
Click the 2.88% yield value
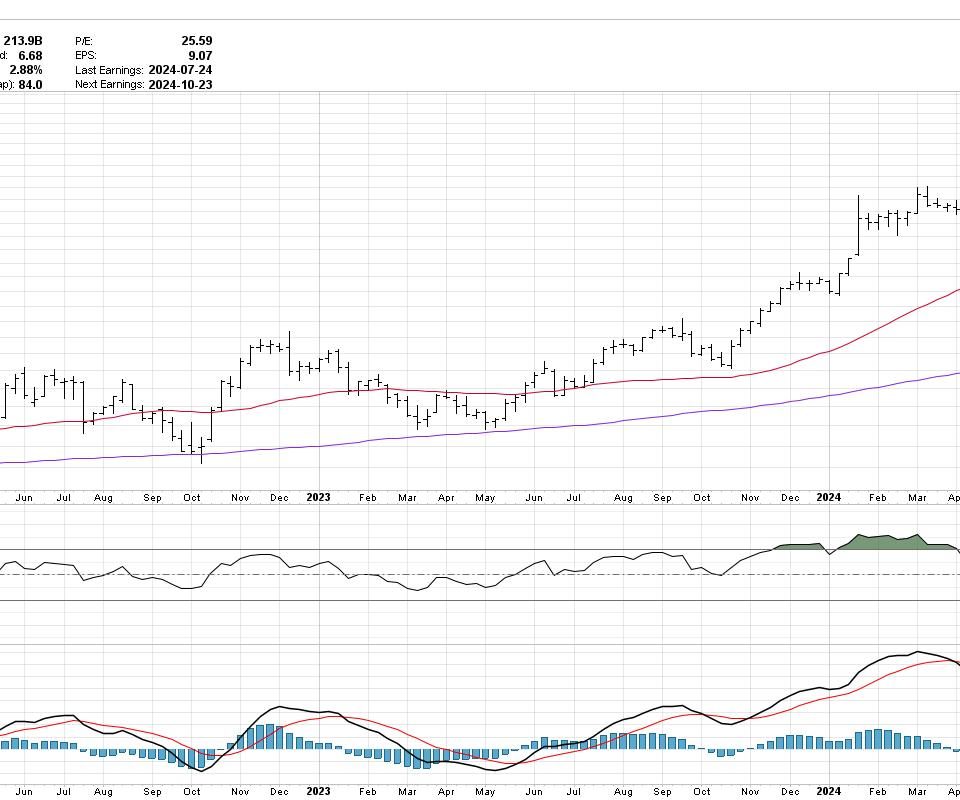[x=26, y=70]
